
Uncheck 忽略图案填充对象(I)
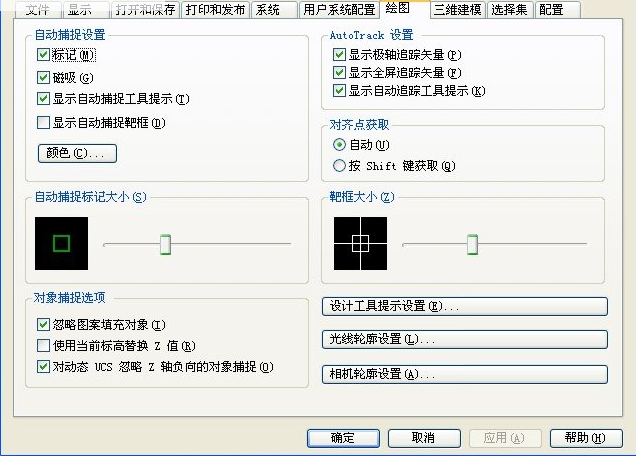(43, 325)
